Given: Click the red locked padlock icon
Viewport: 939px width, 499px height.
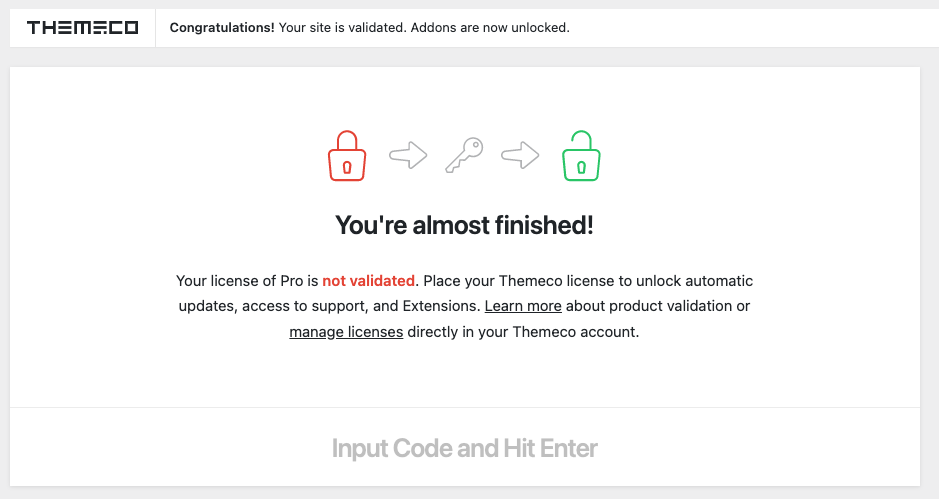Looking at the screenshot, I should click(x=347, y=156).
